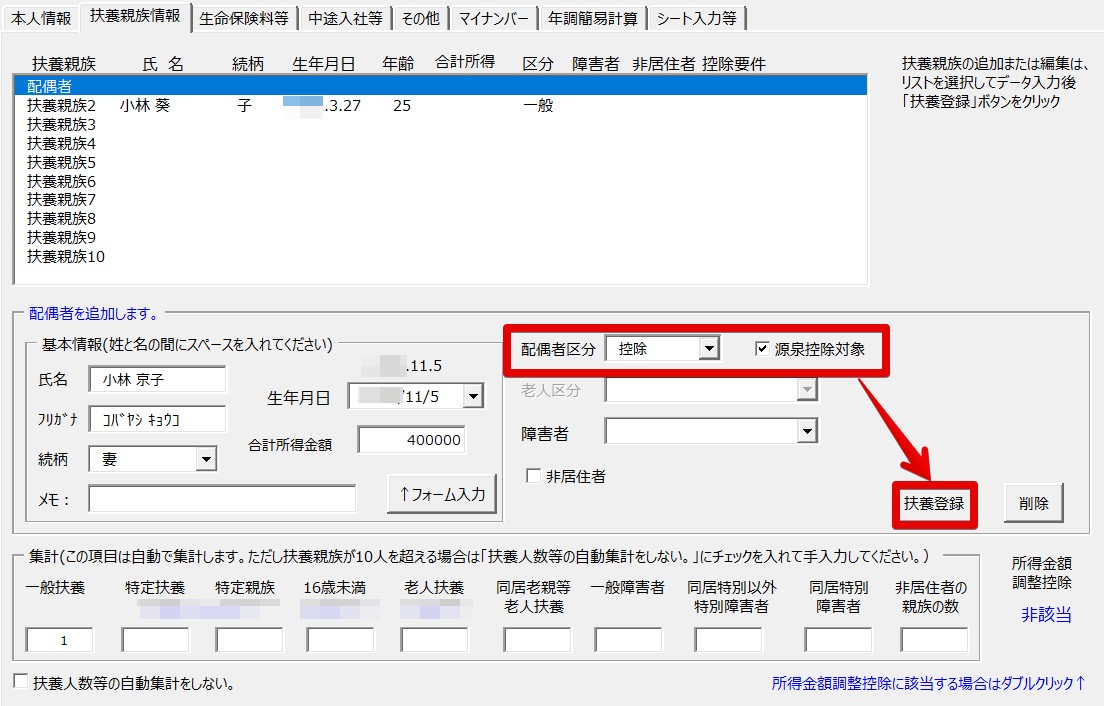Open the 年調簡易計算 tab
This screenshot has height=706, width=1104.
pos(592,18)
